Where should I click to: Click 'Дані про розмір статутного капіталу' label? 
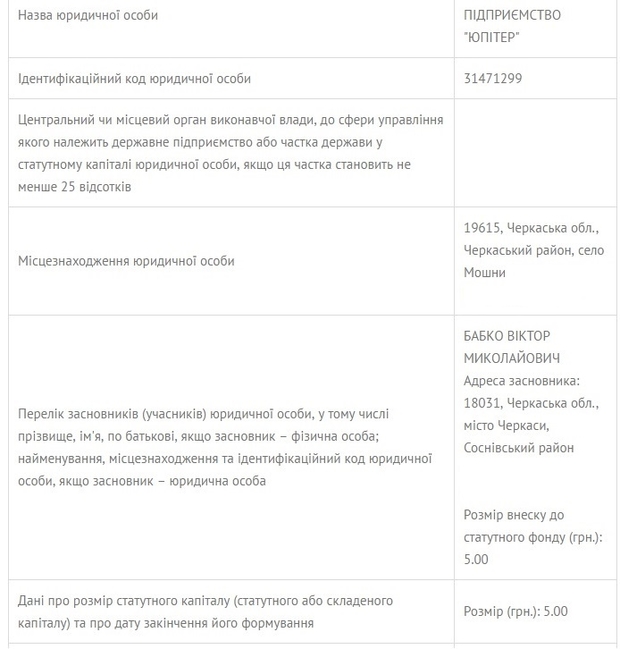click(x=205, y=612)
